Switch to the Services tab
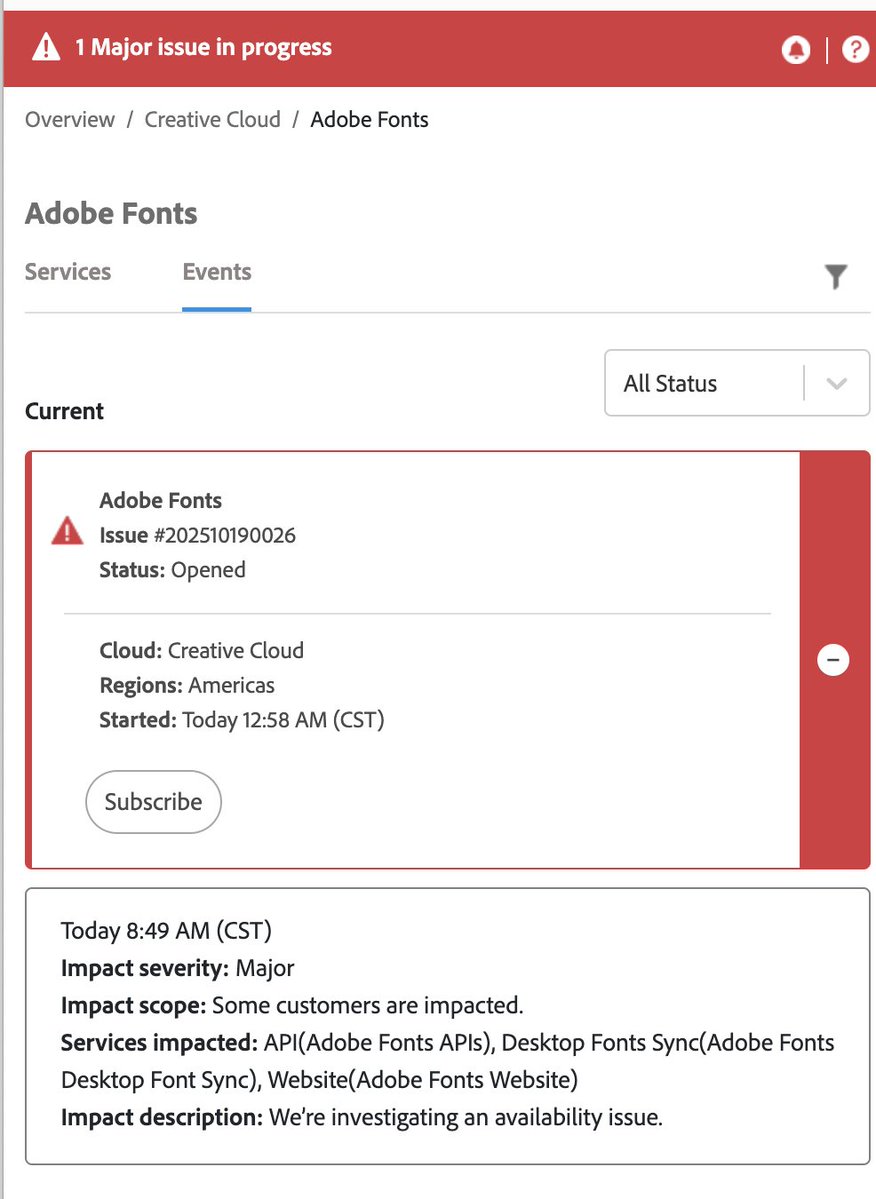This screenshot has height=1199, width=876. pos(68,271)
